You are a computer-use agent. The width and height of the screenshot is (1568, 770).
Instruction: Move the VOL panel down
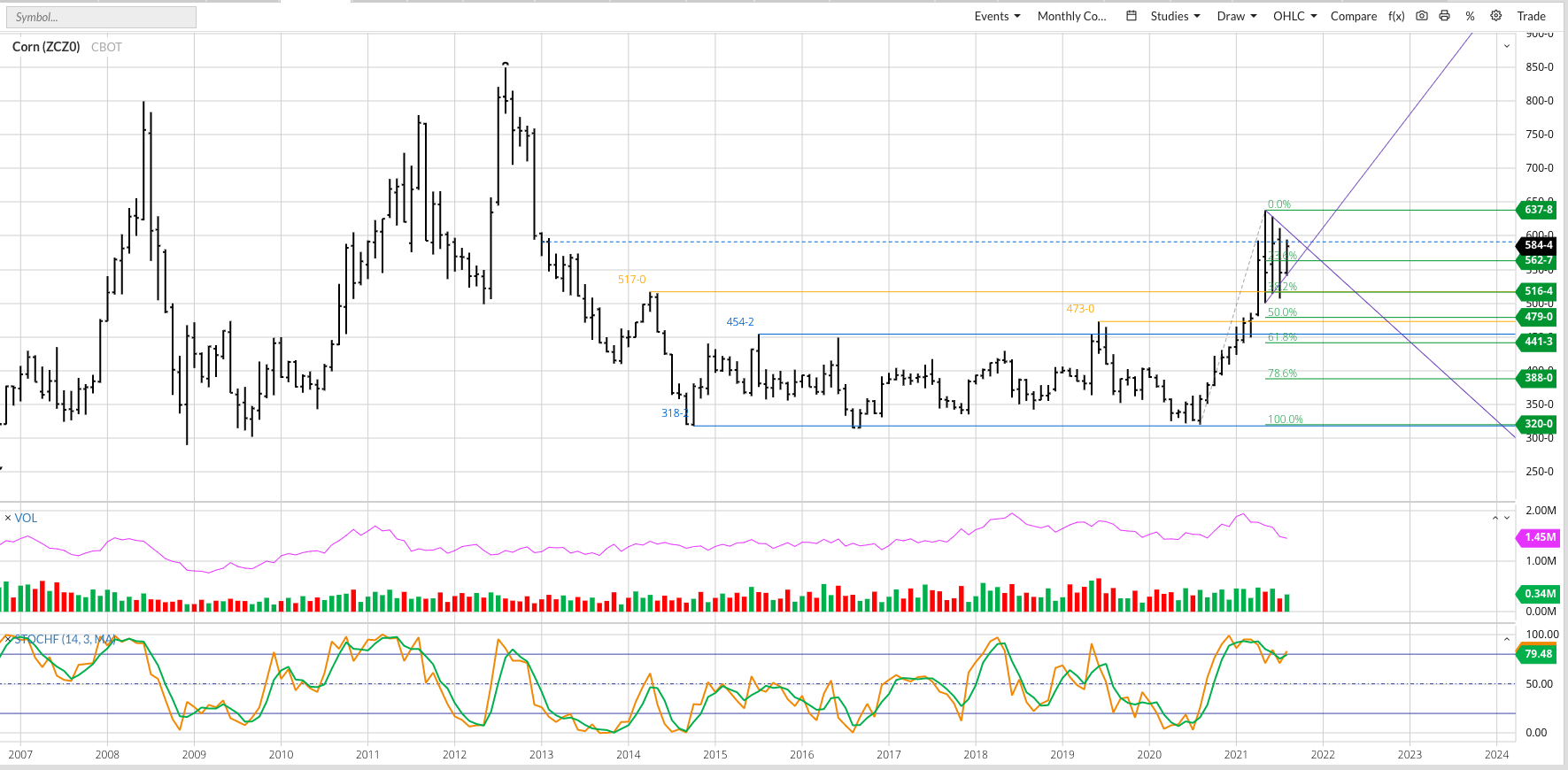[x=1507, y=518]
